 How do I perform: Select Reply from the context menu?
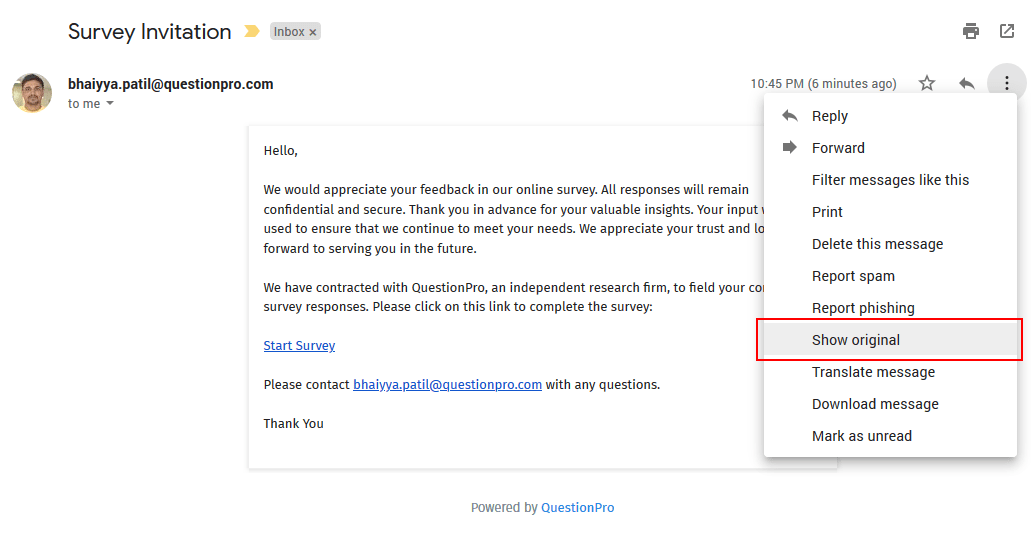click(829, 116)
